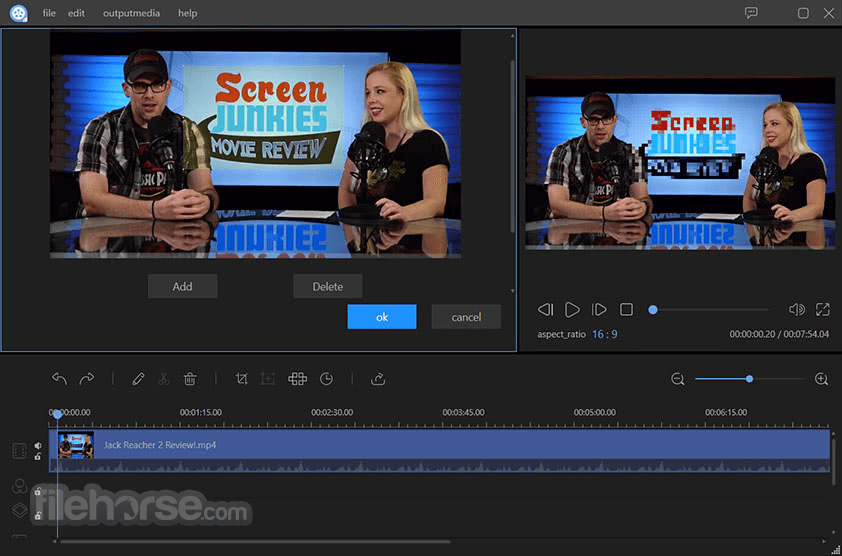The height and width of the screenshot is (556, 842).
Task: Play the preview video
Action: (572, 309)
